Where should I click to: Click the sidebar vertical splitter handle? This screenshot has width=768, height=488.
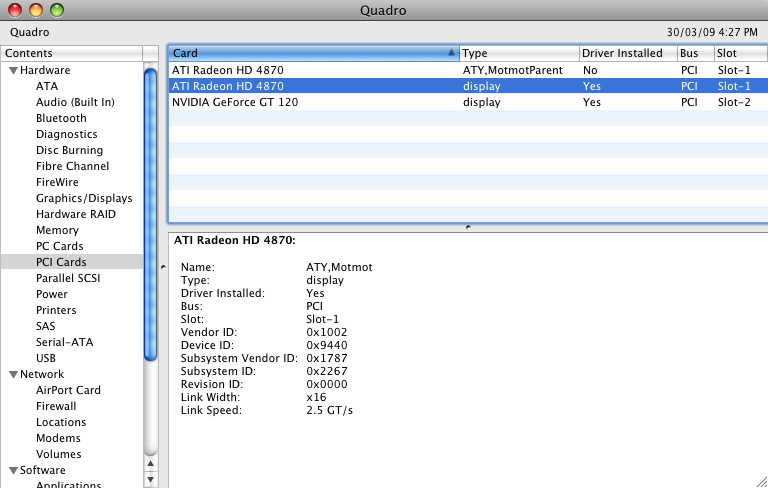[x=163, y=267]
